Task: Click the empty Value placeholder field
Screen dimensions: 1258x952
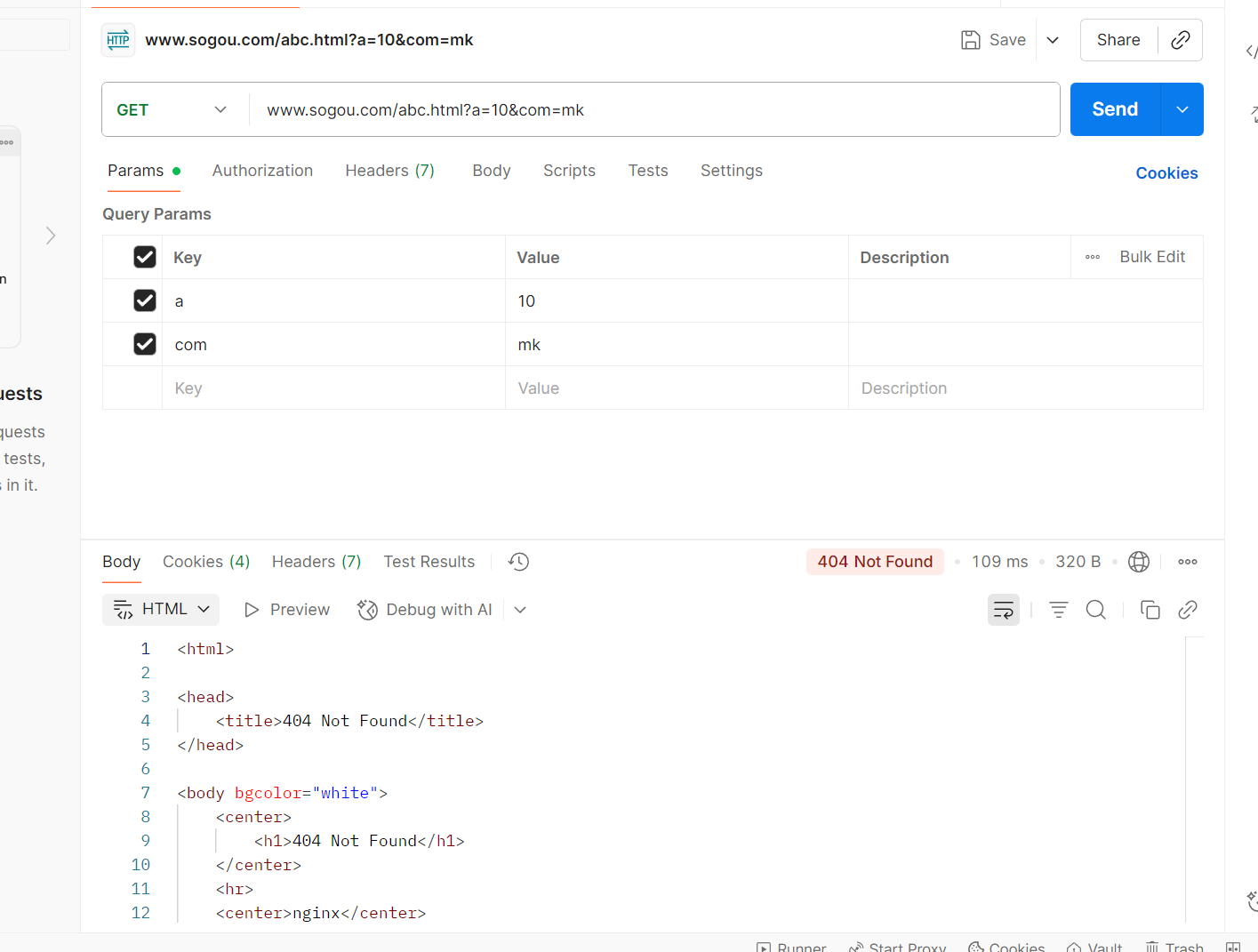Action: 677,388
